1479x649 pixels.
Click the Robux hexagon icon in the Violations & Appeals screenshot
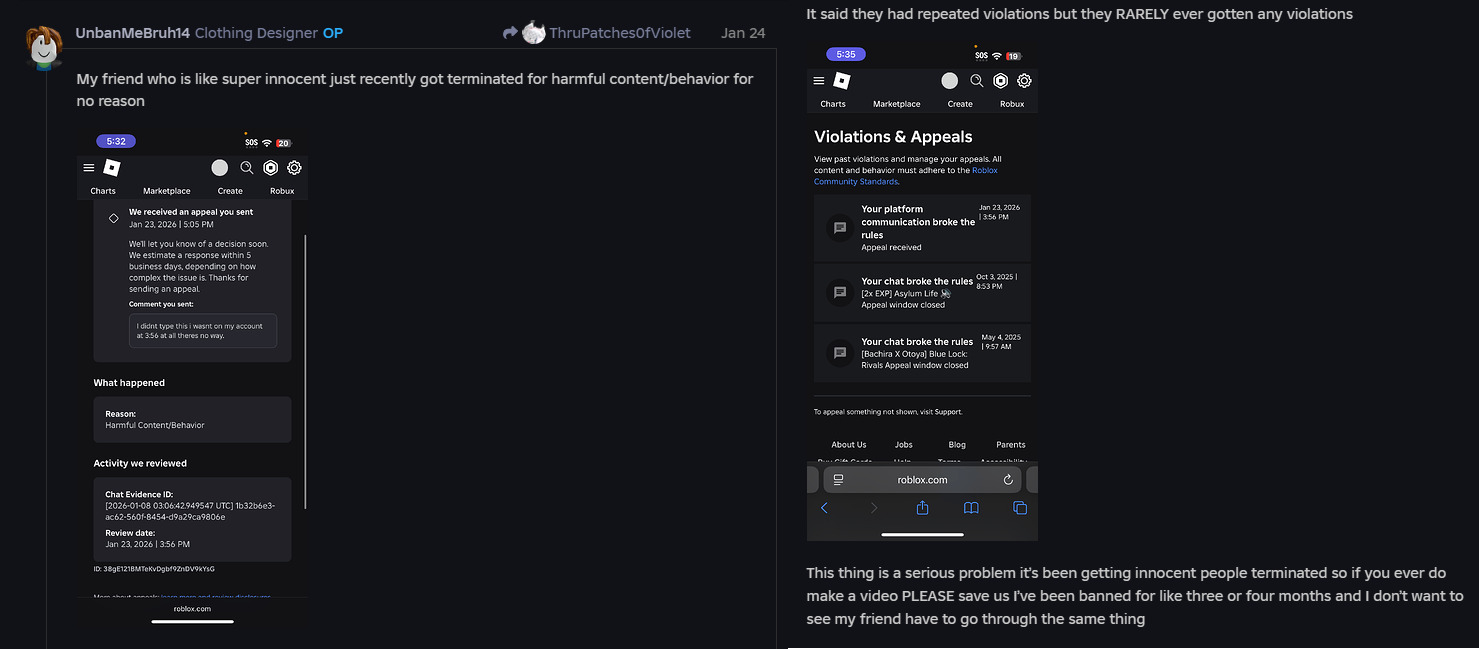1000,81
